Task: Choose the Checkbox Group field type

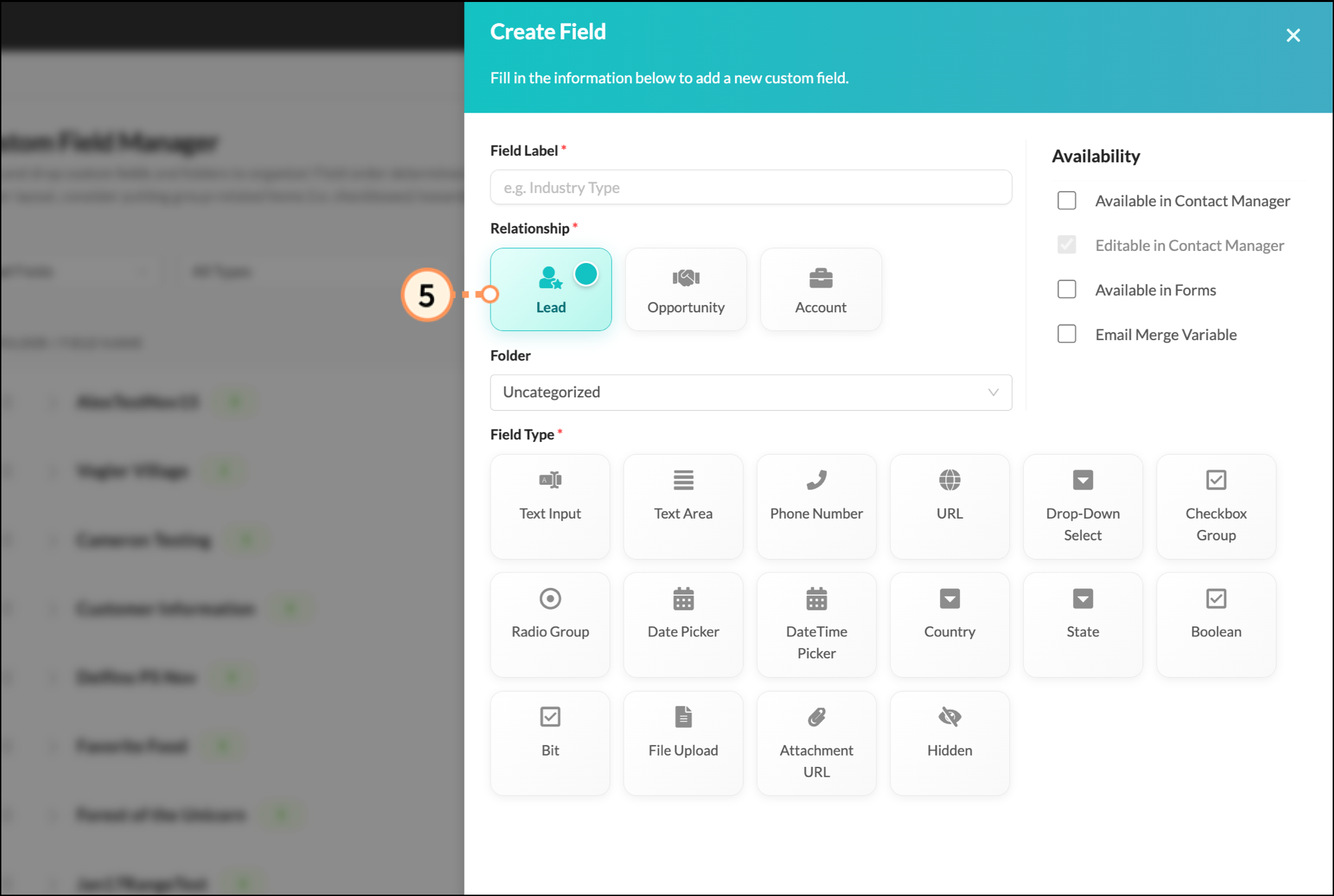Action: [1216, 507]
